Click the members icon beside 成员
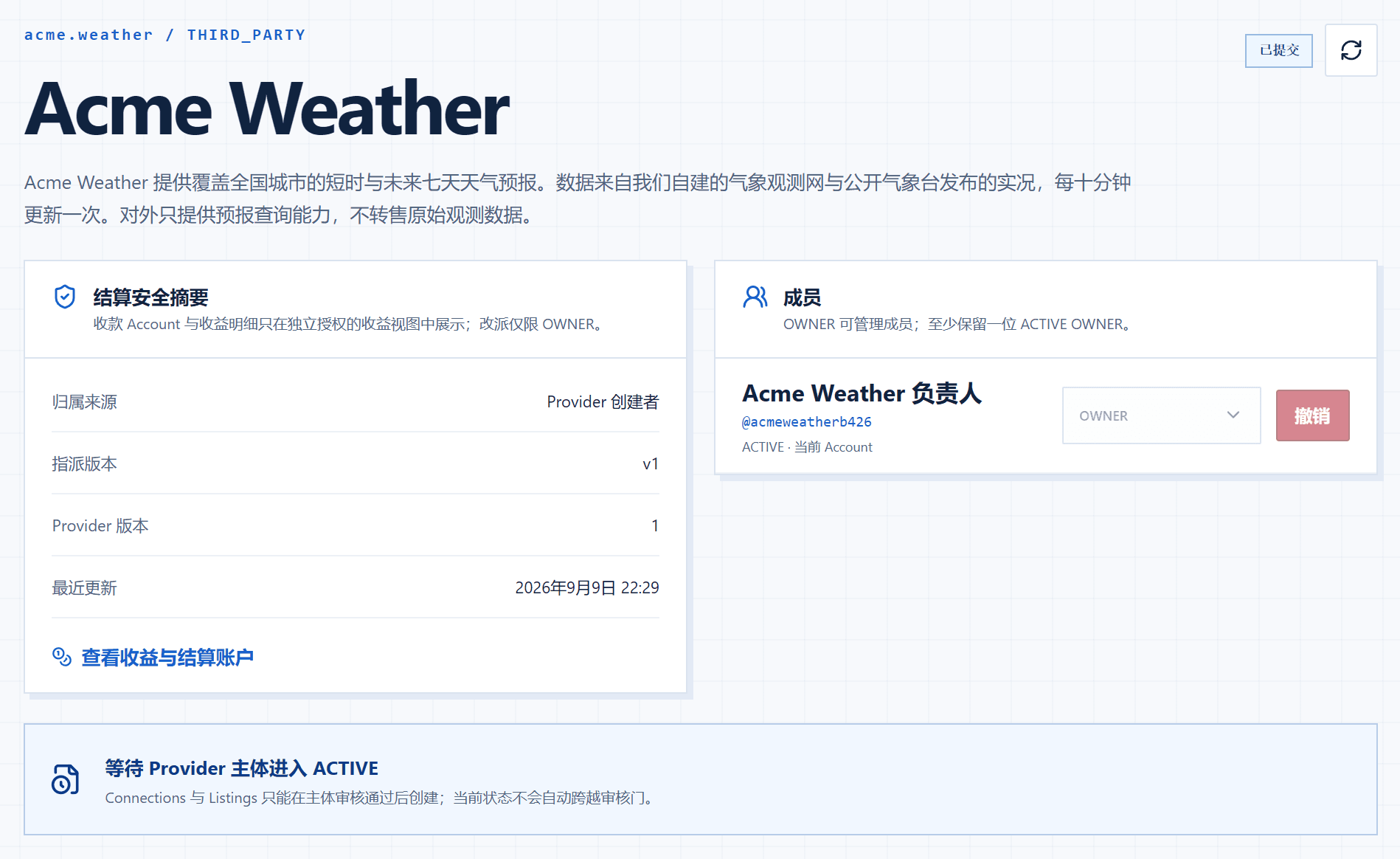 coord(755,297)
